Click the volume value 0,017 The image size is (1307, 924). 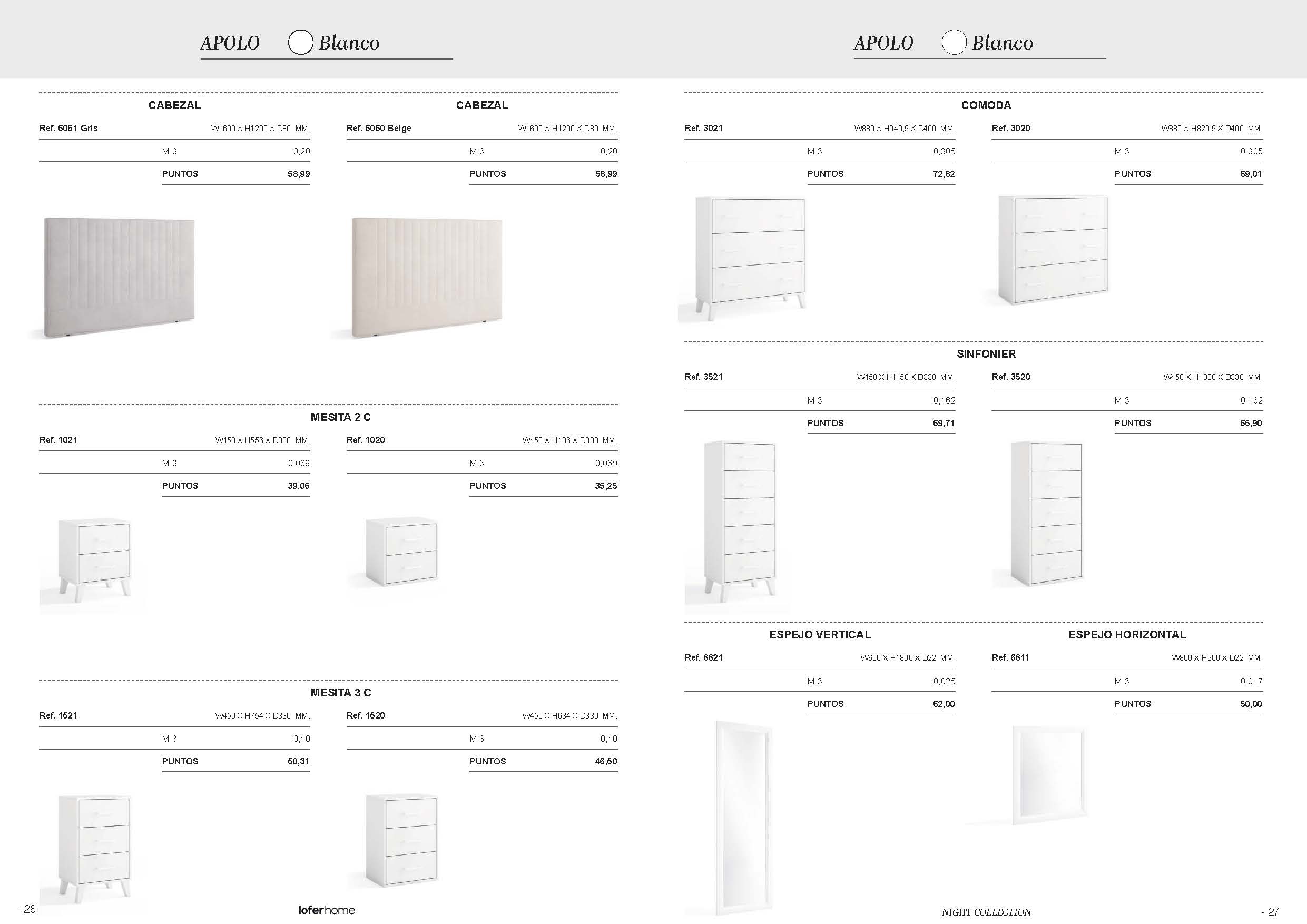coord(1251,682)
